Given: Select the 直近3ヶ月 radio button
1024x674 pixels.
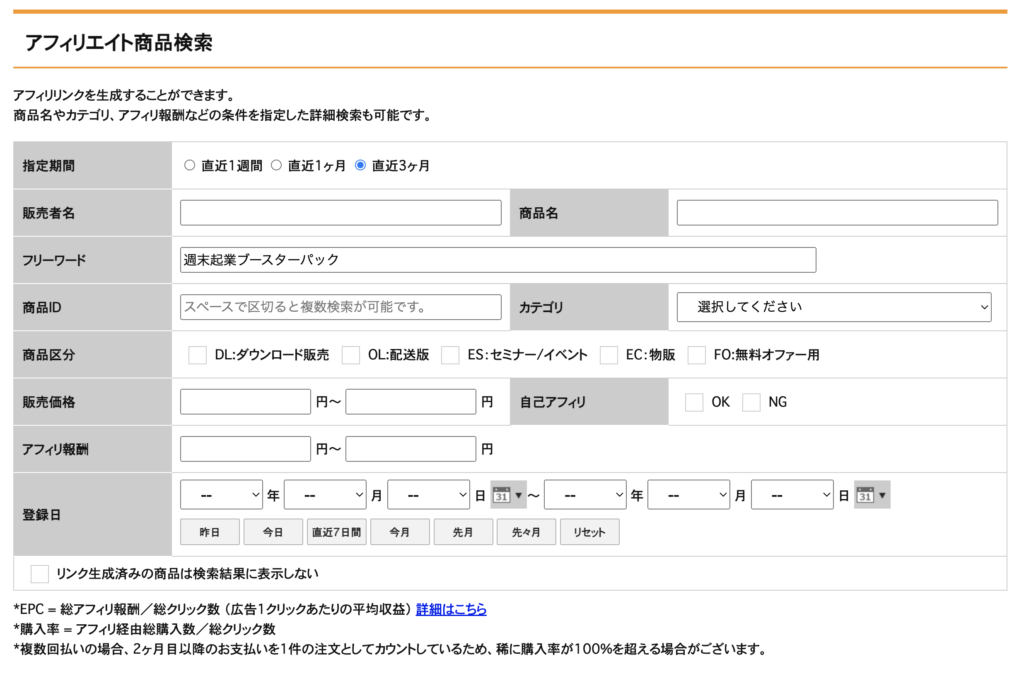Looking at the screenshot, I should click(360, 165).
